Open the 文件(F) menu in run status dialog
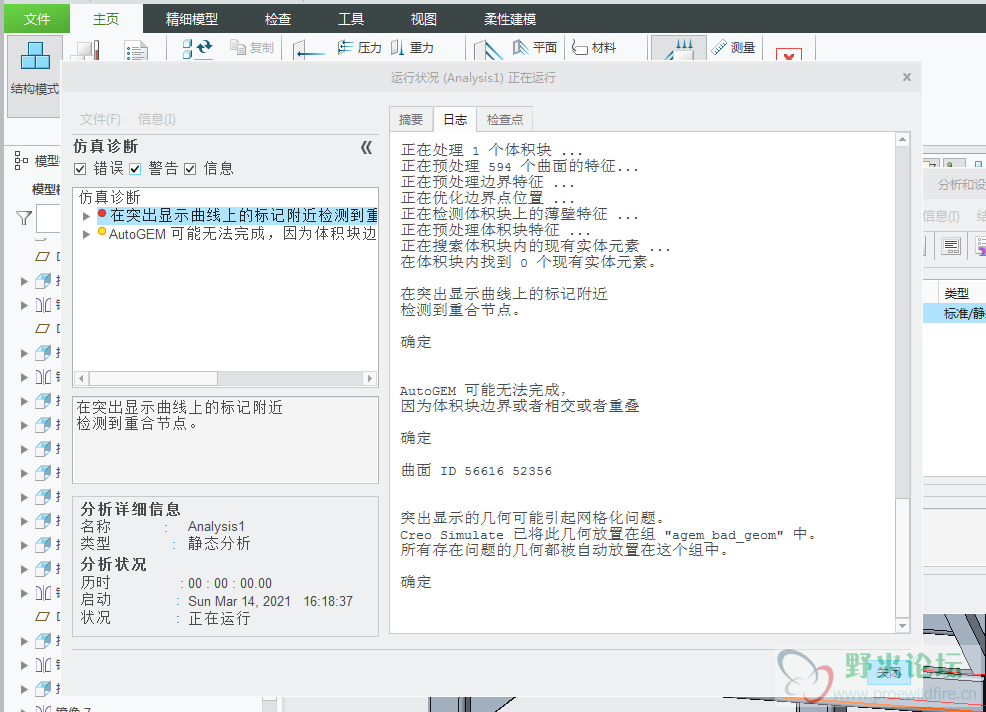The width and height of the screenshot is (986, 712). (100, 119)
